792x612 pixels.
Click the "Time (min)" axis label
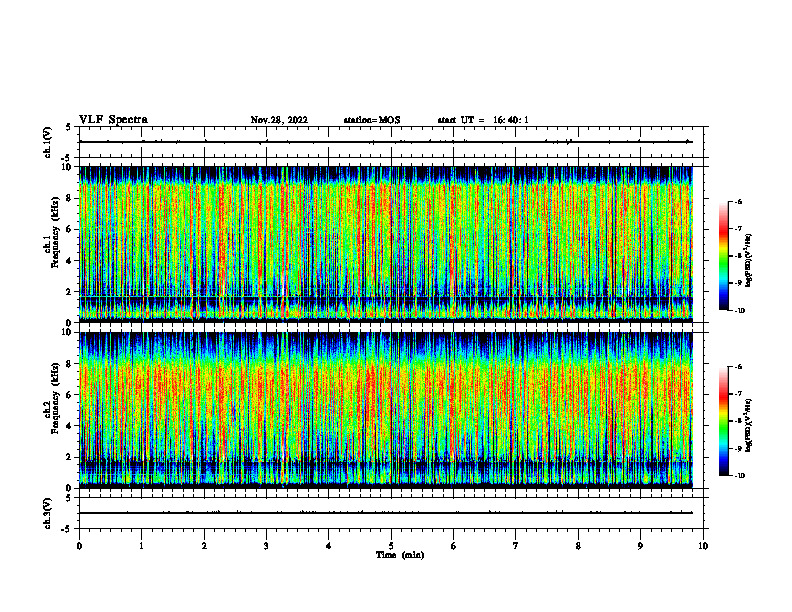(400, 555)
